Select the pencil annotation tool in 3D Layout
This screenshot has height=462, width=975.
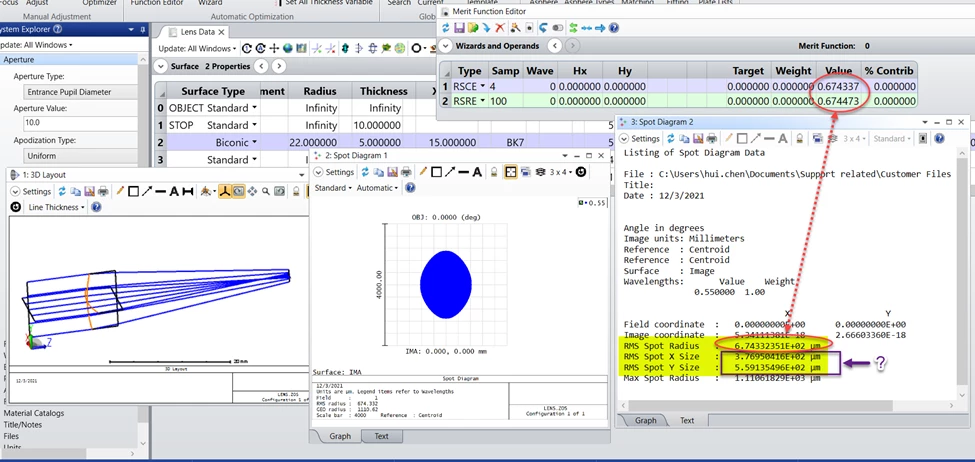120,192
